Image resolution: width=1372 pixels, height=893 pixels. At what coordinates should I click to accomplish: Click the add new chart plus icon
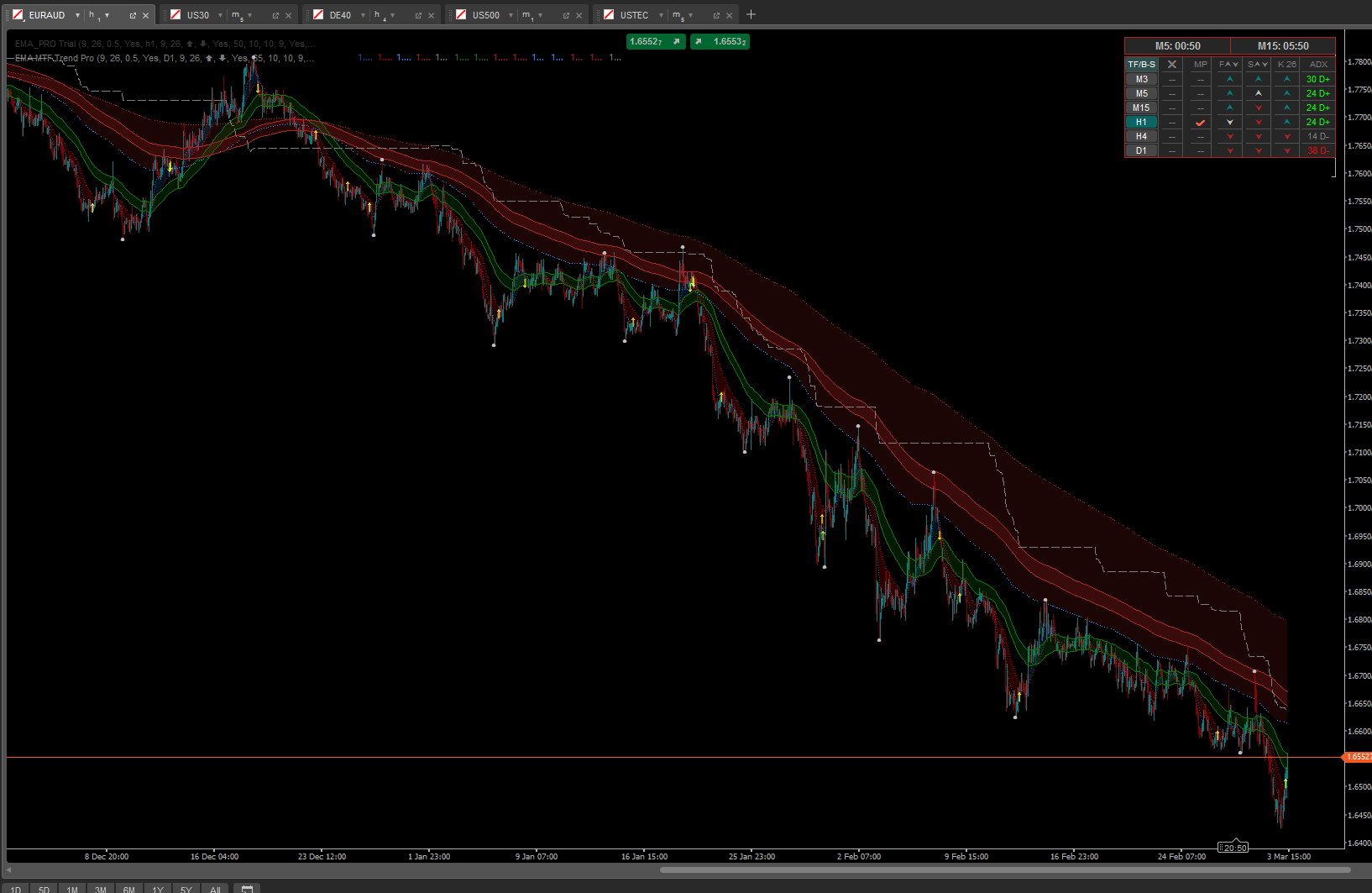[751, 14]
